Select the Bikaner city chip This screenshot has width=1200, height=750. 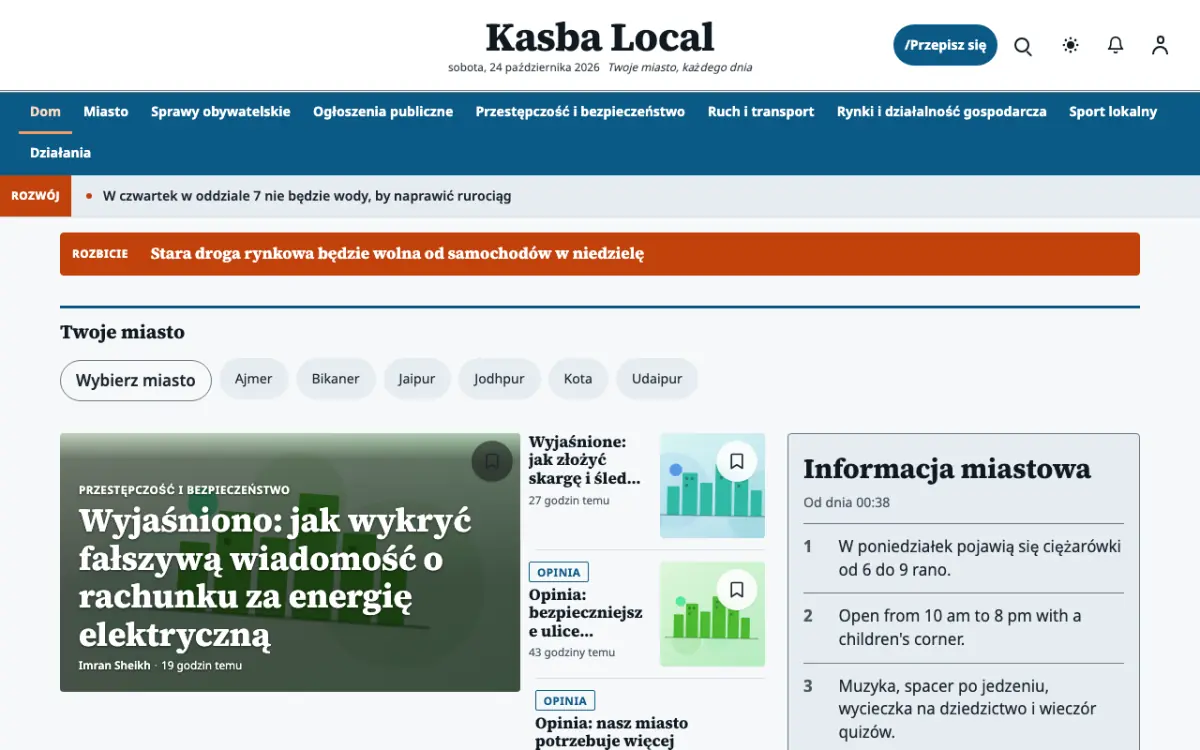click(336, 379)
